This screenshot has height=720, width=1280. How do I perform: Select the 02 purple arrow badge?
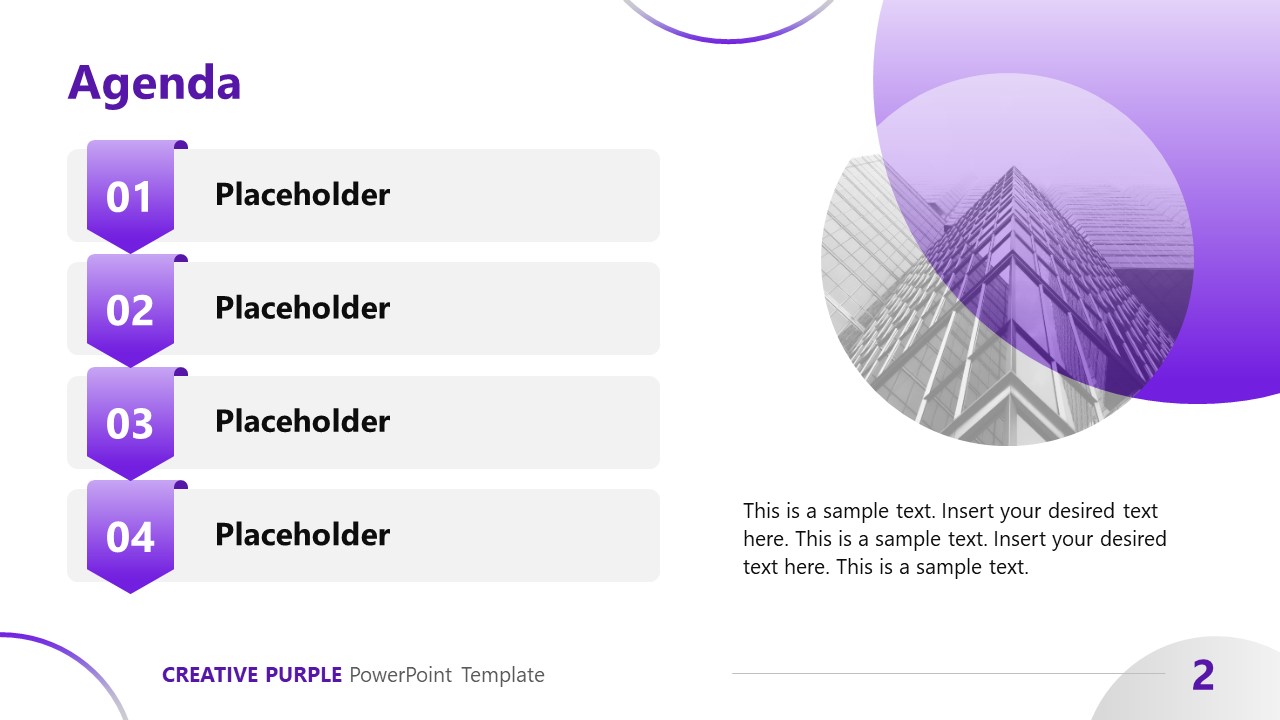[130, 310]
